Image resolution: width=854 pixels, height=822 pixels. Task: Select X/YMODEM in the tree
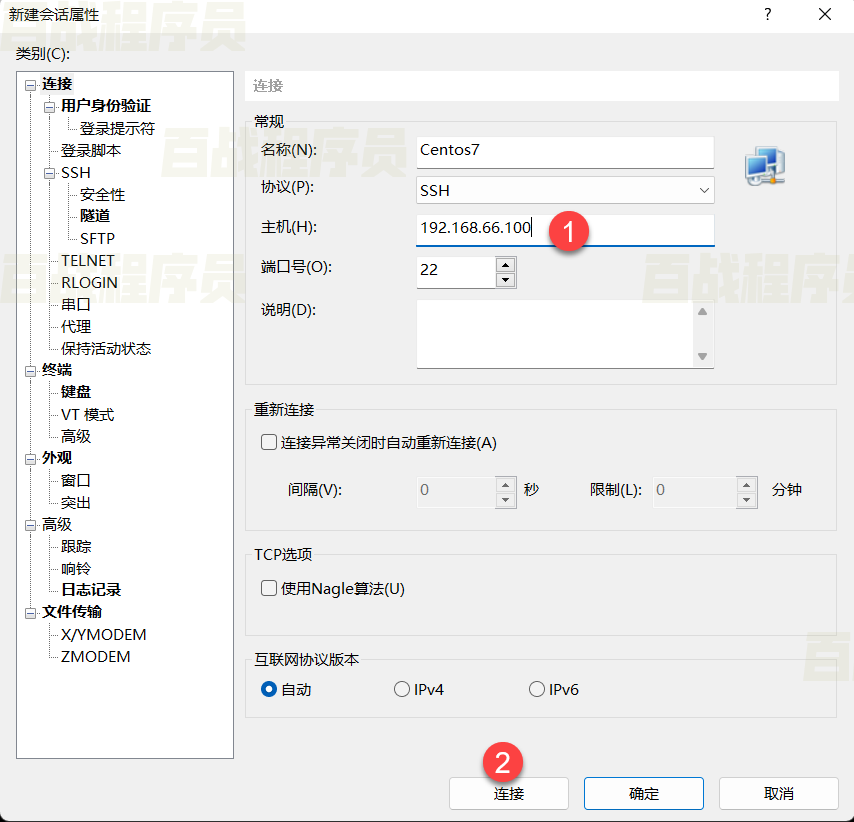tap(103, 635)
